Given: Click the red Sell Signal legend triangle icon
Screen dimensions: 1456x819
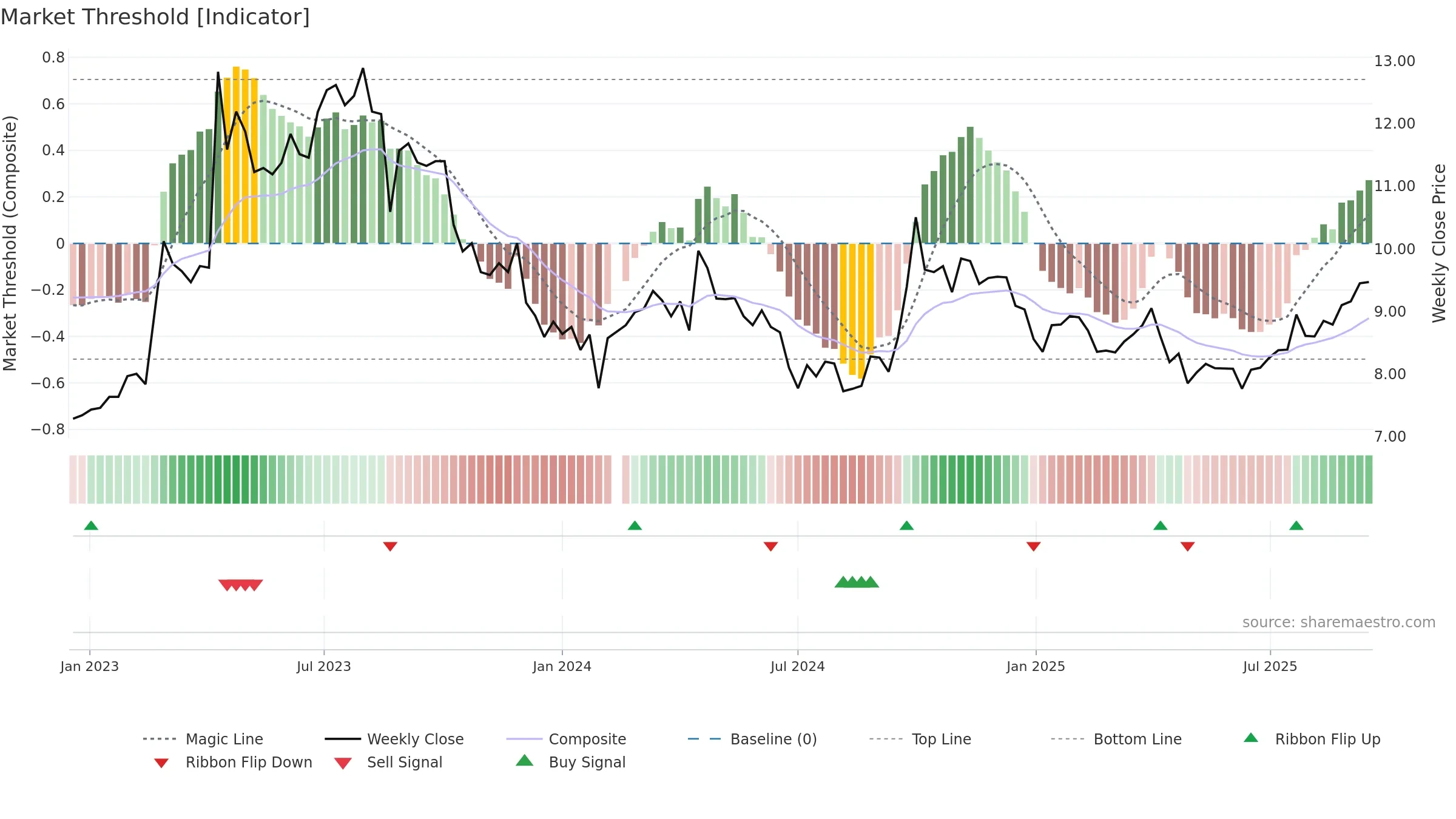Looking at the screenshot, I should pos(343,763).
